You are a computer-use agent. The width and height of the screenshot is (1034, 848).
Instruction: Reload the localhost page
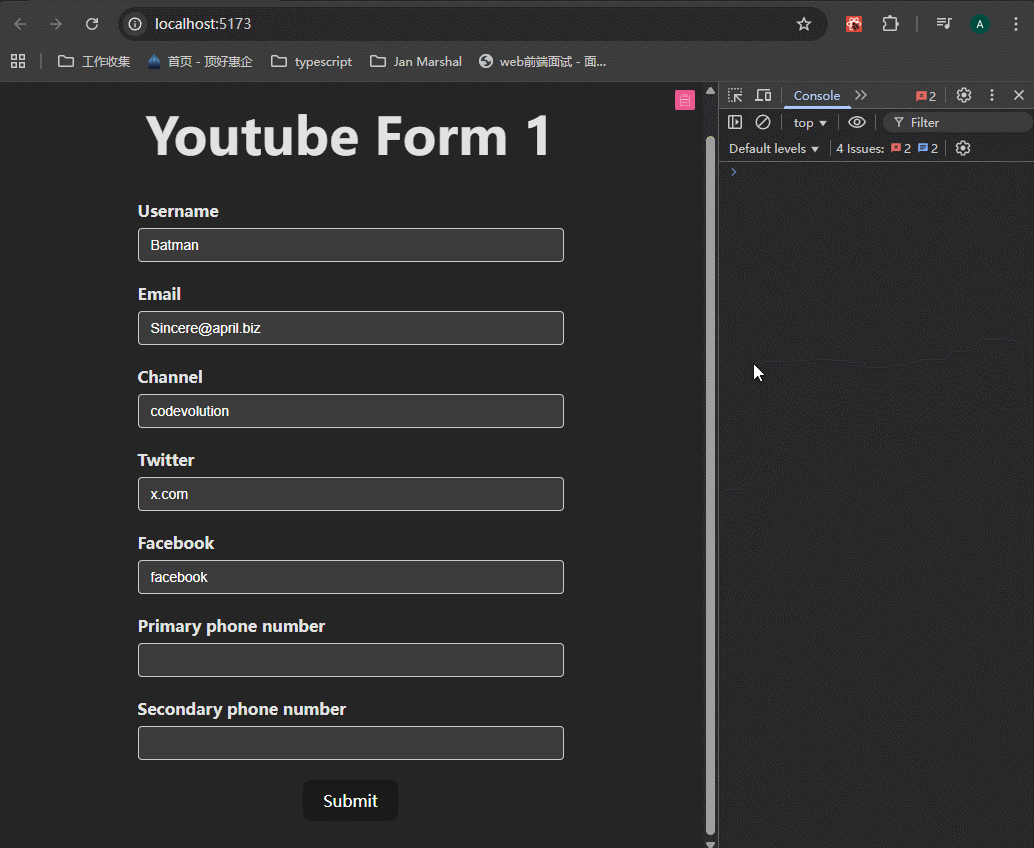92,24
